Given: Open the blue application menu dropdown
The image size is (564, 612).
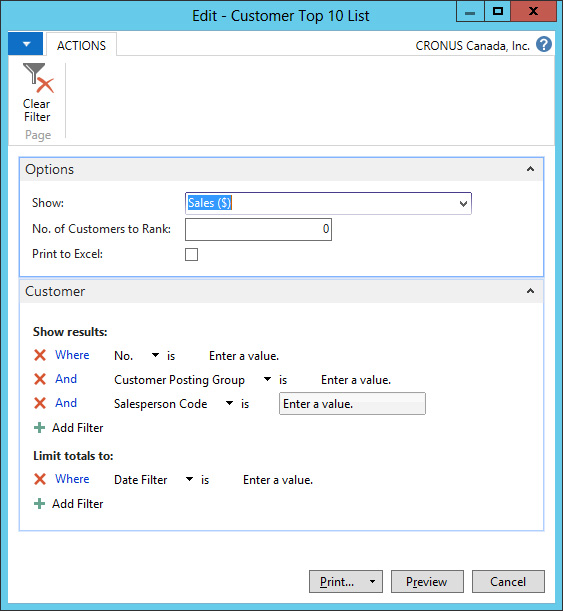Looking at the screenshot, I should [26, 44].
